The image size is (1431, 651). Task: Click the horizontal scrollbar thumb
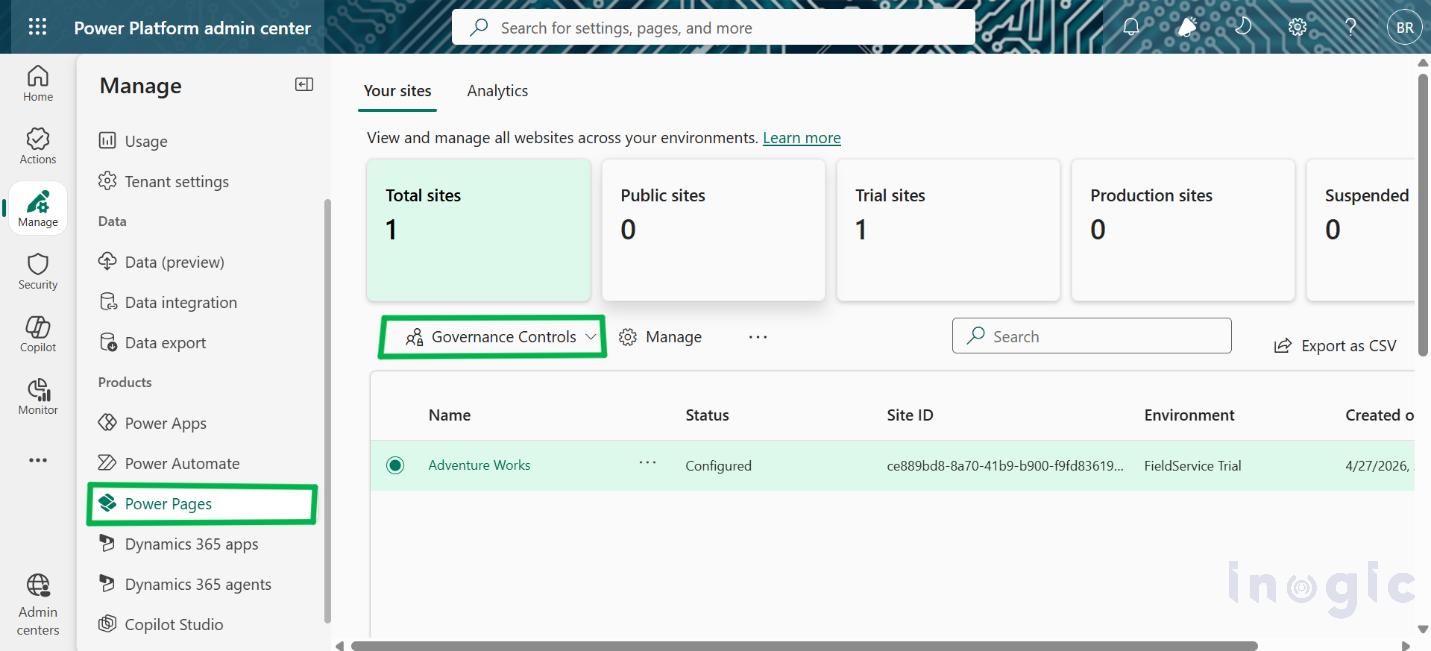(x=805, y=646)
